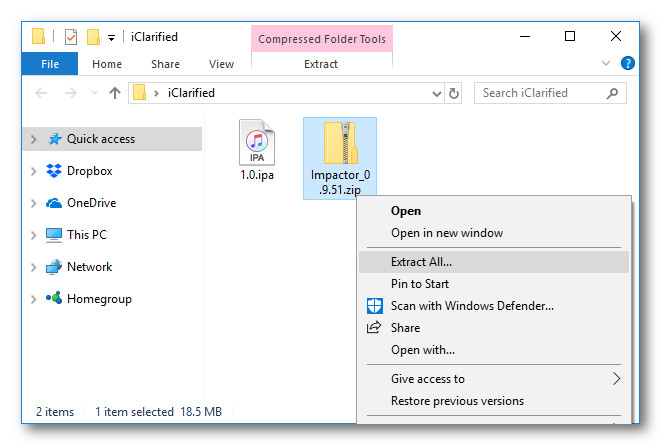
Task: Open the File menu tab
Action: click(x=50, y=64)
